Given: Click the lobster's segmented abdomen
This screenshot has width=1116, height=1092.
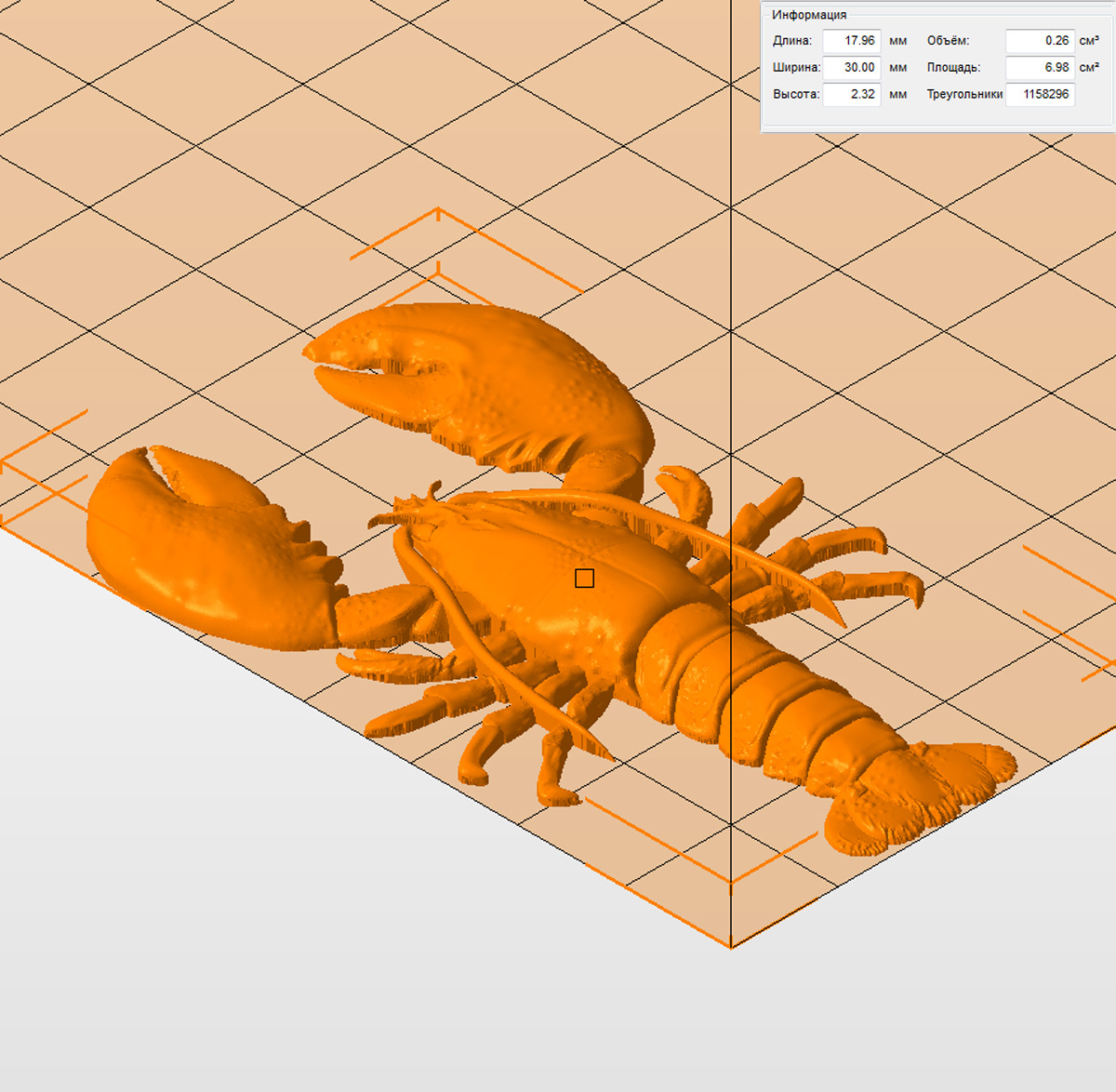Looking at the screenshot, I should coord(772,707).
